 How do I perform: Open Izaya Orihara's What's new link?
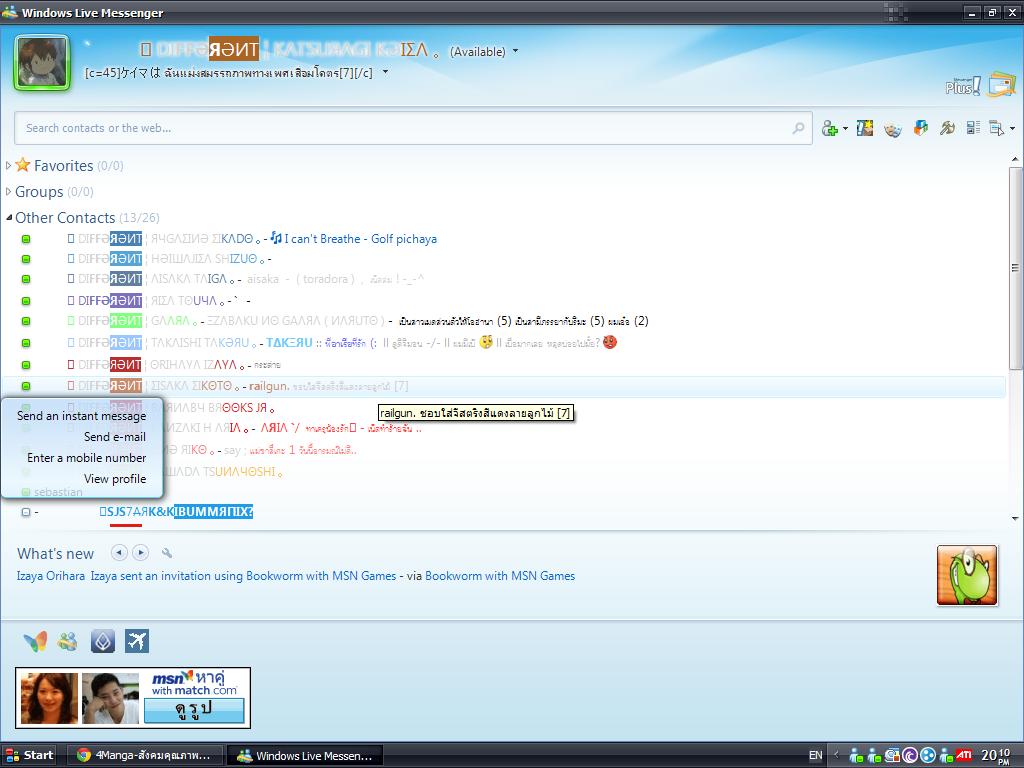(51, 576)
